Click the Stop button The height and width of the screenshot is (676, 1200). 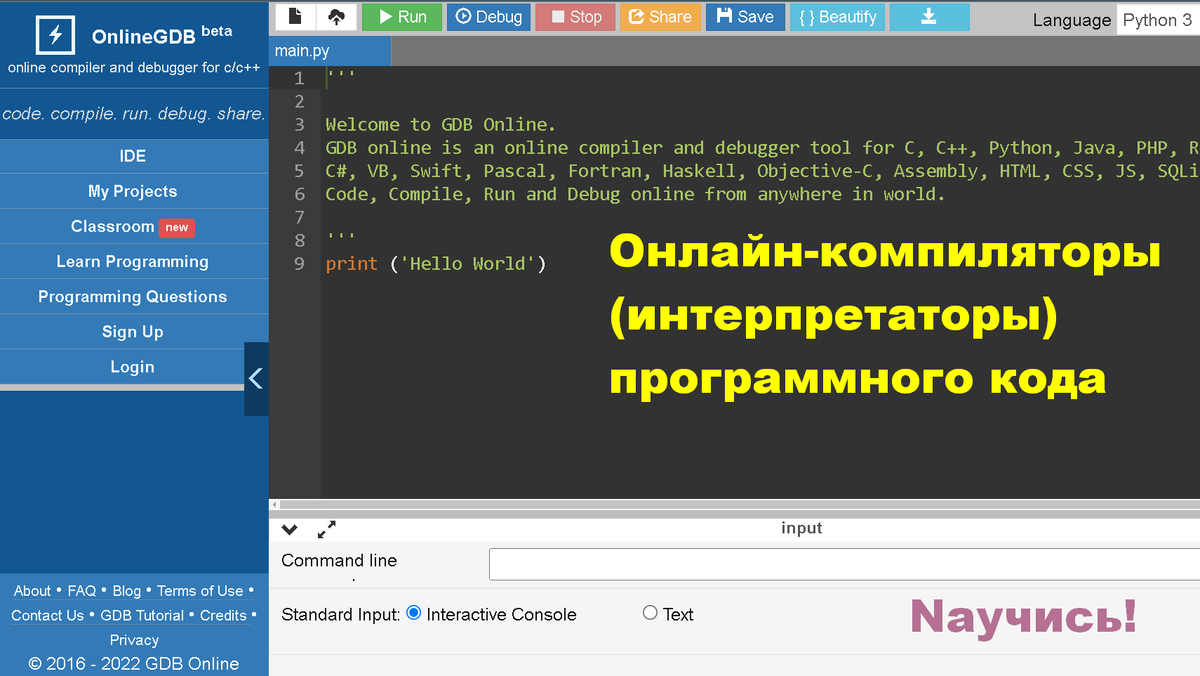click(574, 17)
